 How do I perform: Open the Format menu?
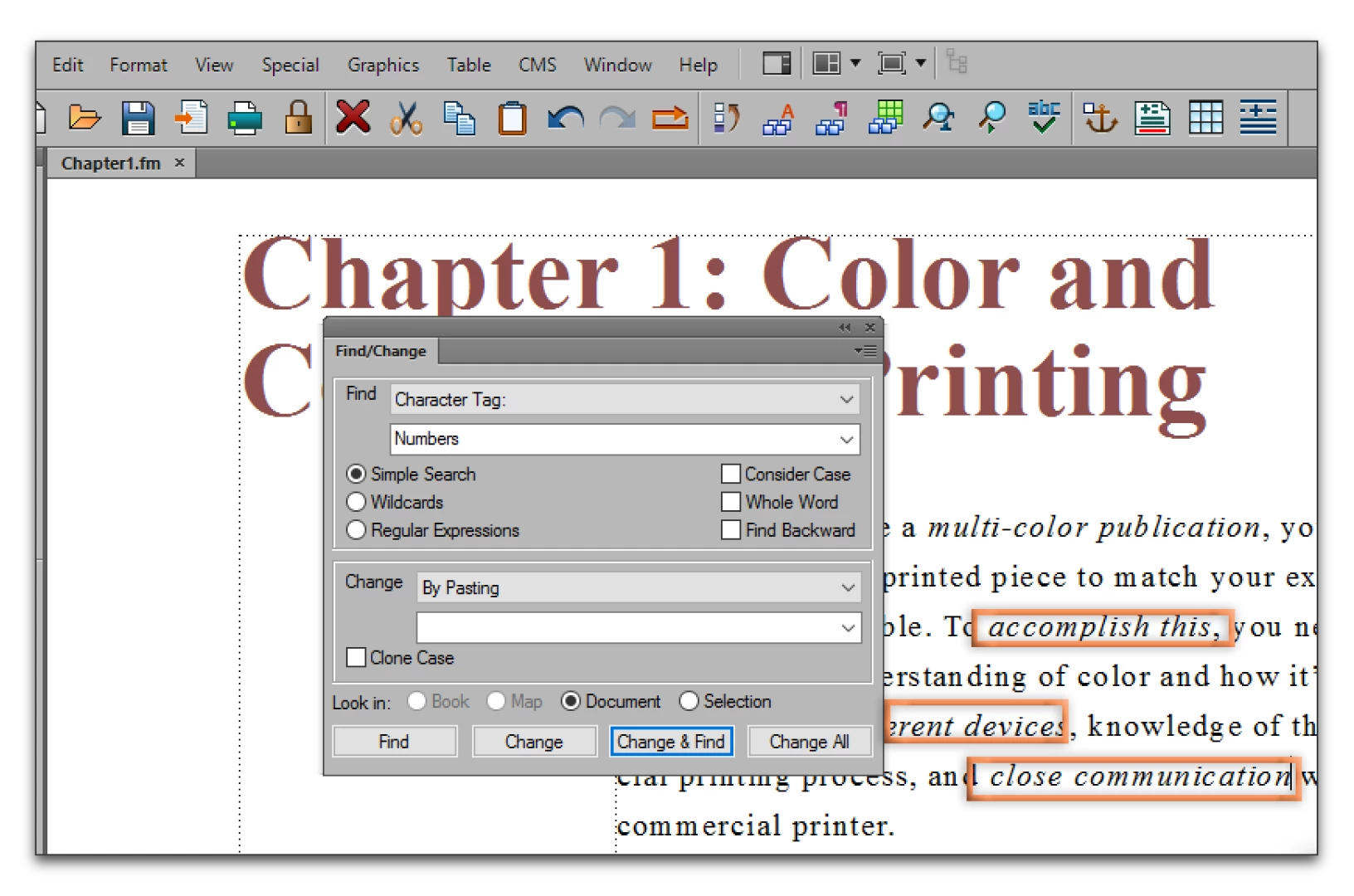[139, 65]
